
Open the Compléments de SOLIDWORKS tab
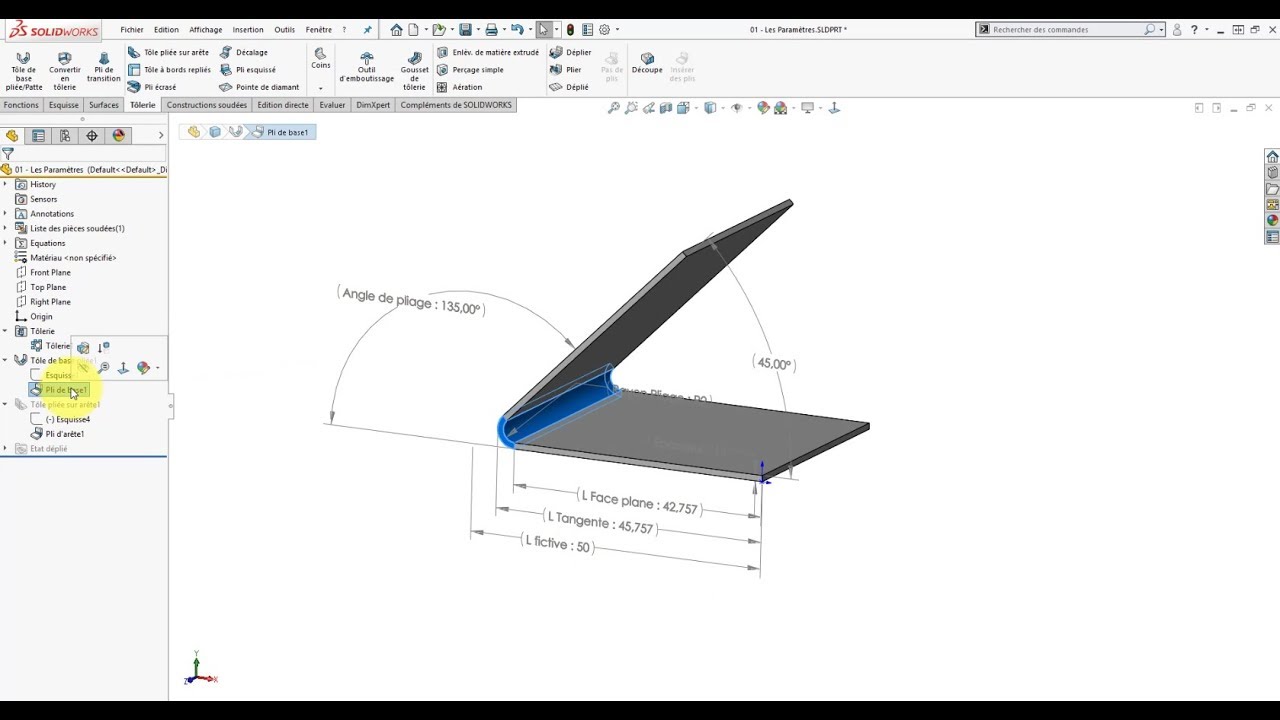point(456,105)
